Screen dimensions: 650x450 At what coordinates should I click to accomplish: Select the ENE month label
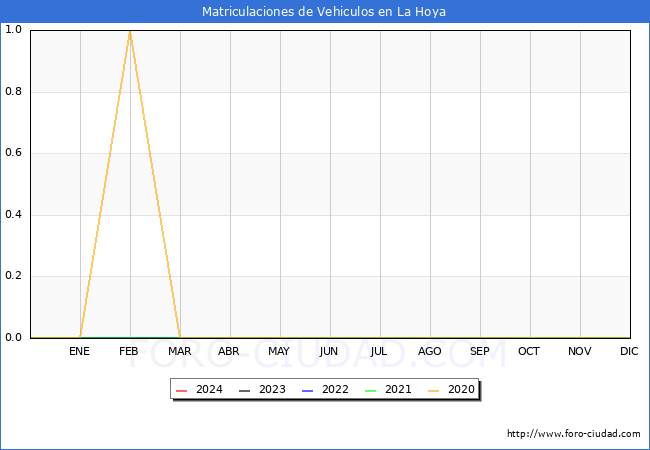pyautogui.click(x=80, y=352)
